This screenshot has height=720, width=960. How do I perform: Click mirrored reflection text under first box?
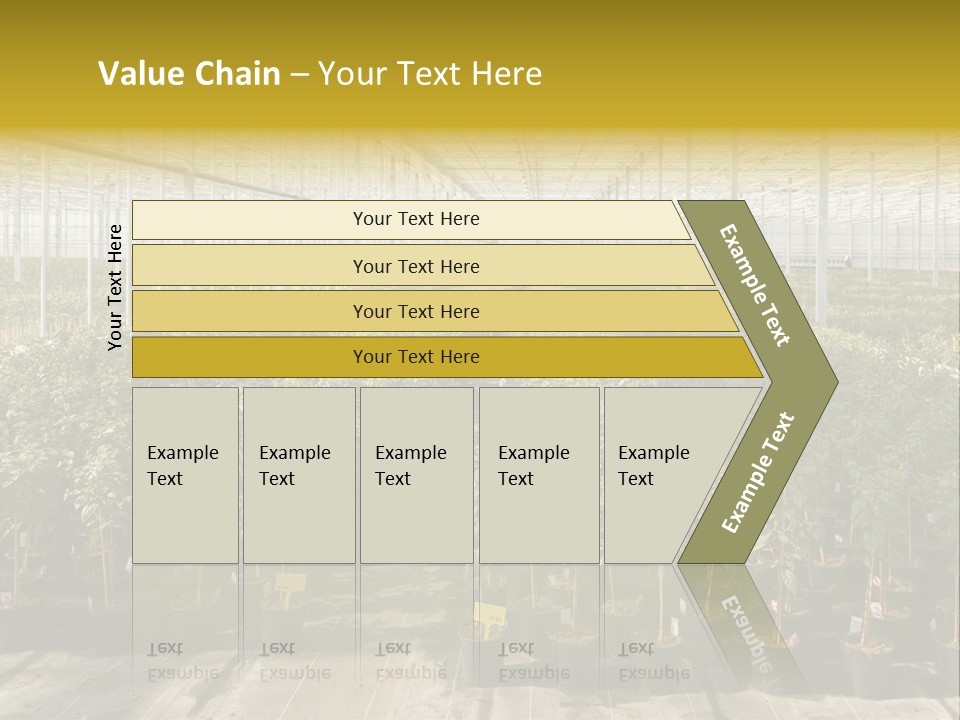(182, 661)
